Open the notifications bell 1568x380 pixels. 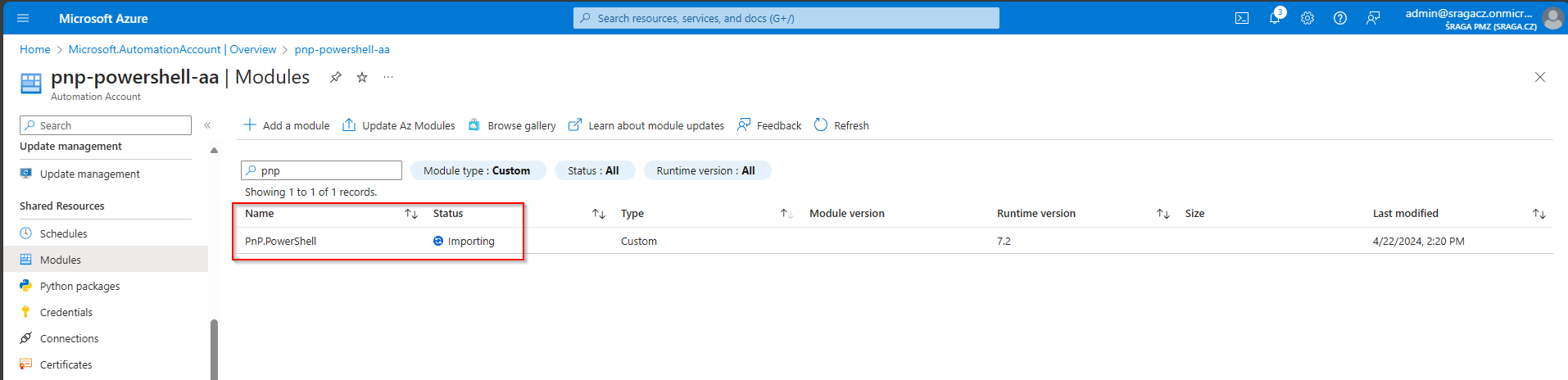1276,17
